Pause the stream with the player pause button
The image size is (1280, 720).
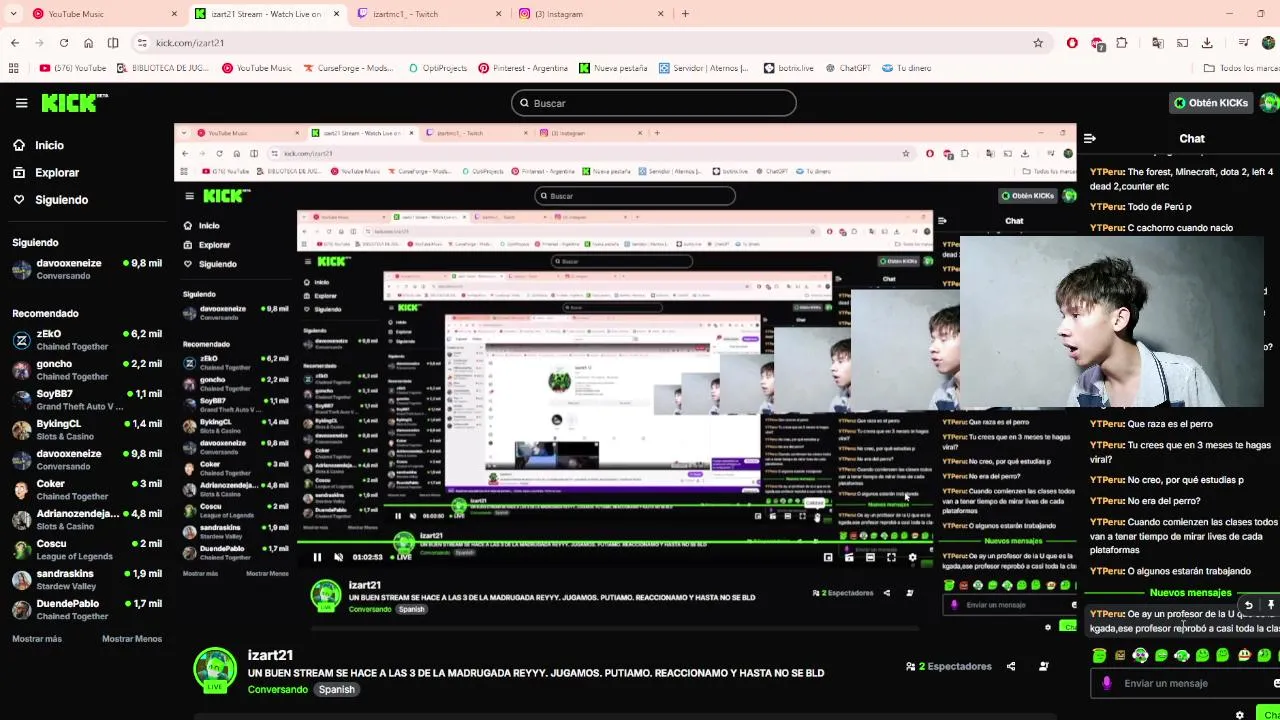[x=317, y=557]
